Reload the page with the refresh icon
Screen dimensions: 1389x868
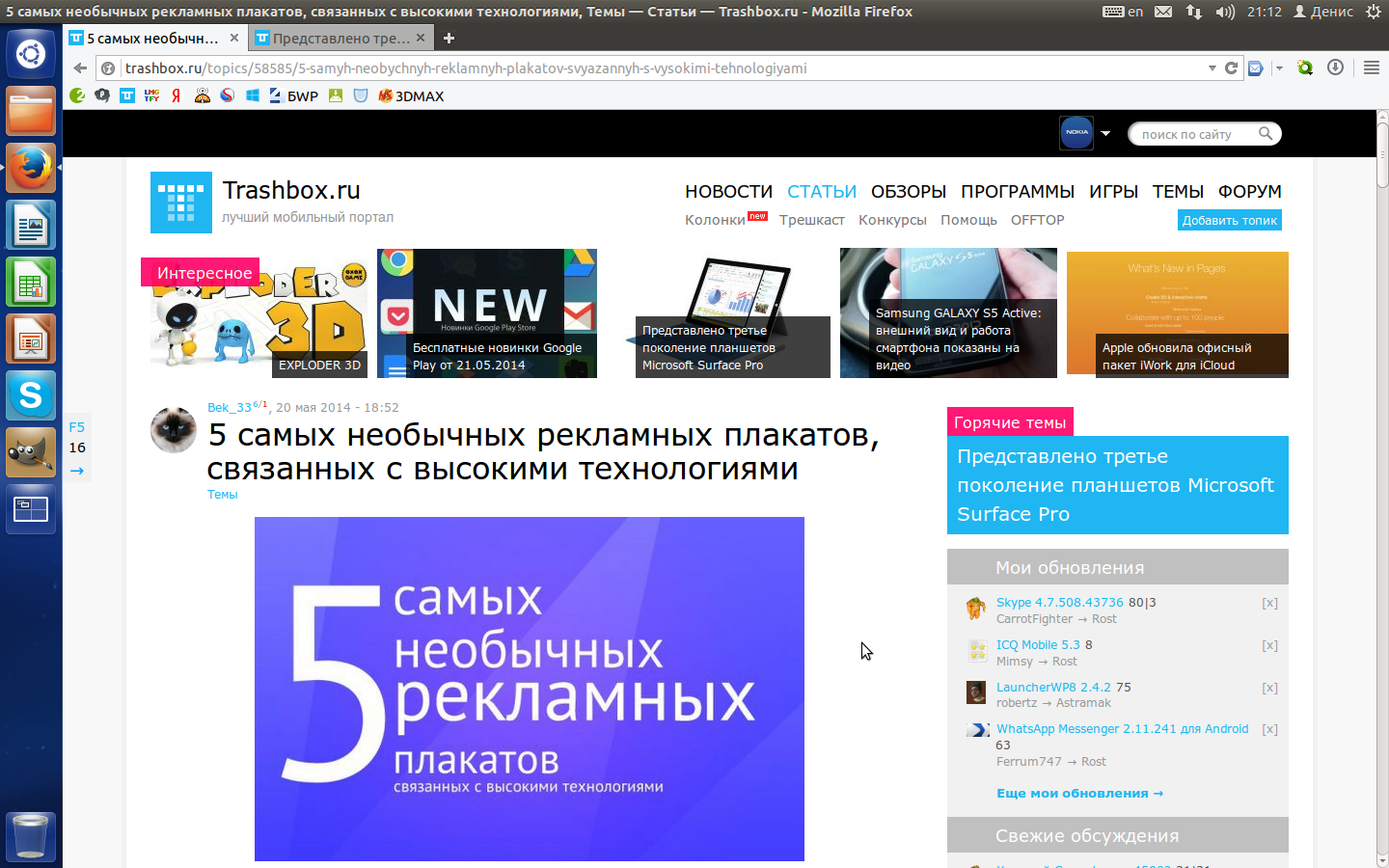coord(1231,68)
